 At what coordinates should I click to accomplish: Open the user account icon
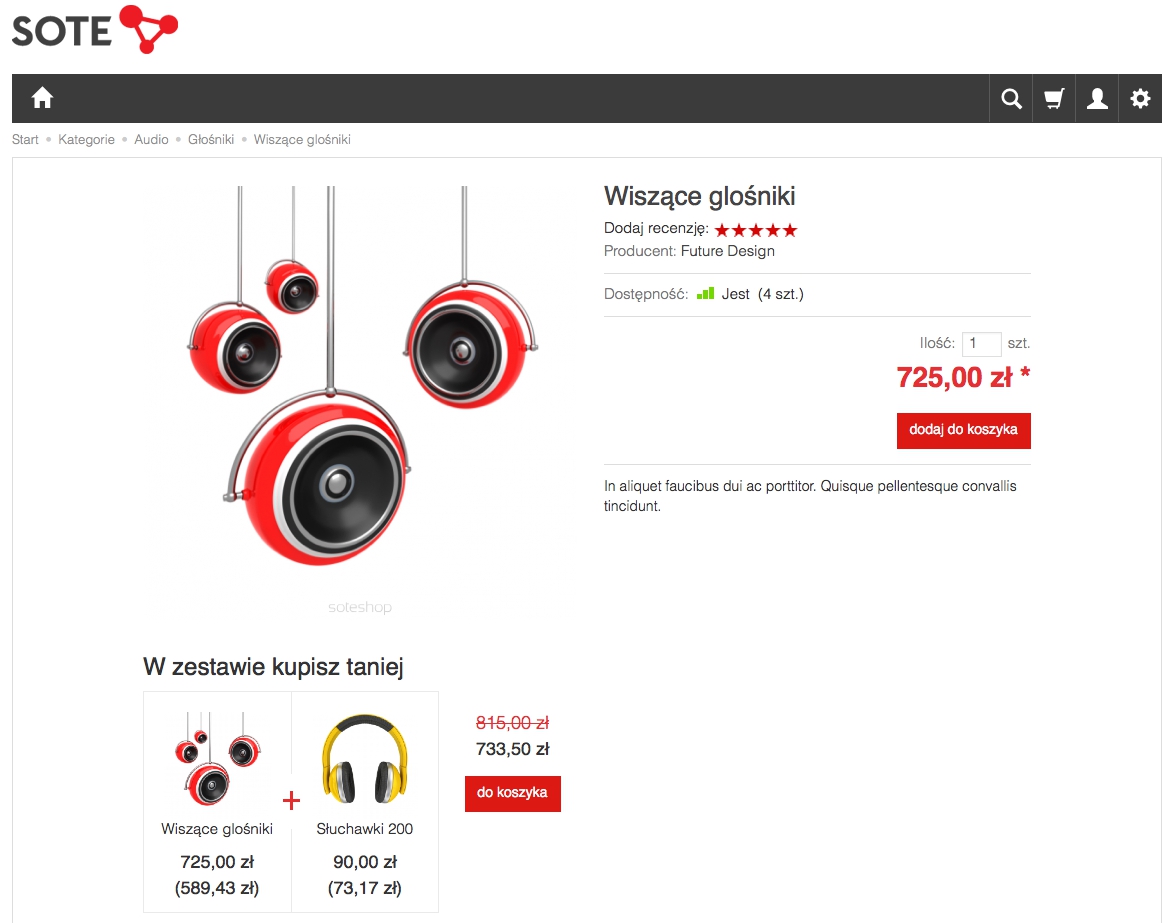1097,98
